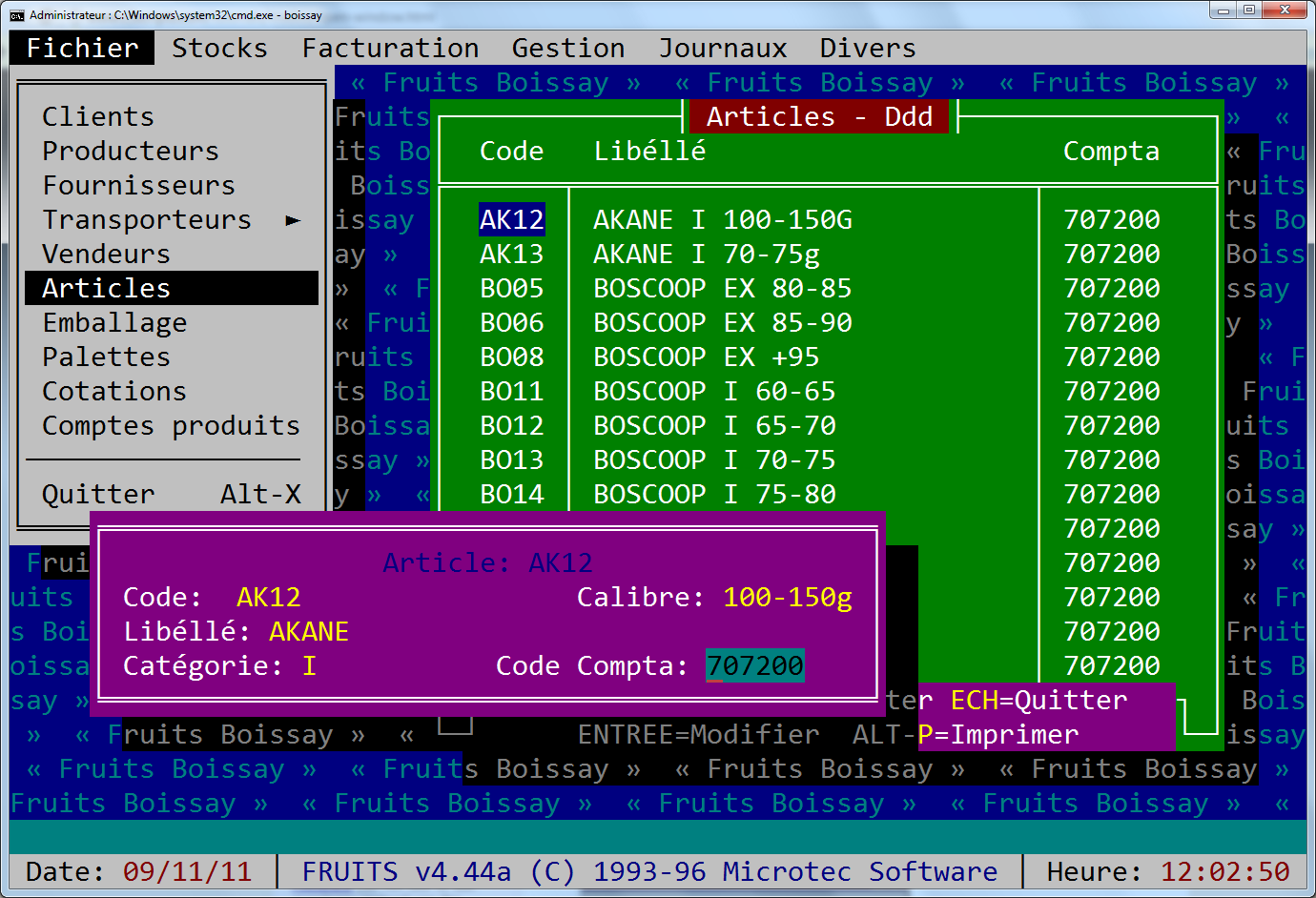Select article code BO06
1316x898 pixels.
point(512,322)
